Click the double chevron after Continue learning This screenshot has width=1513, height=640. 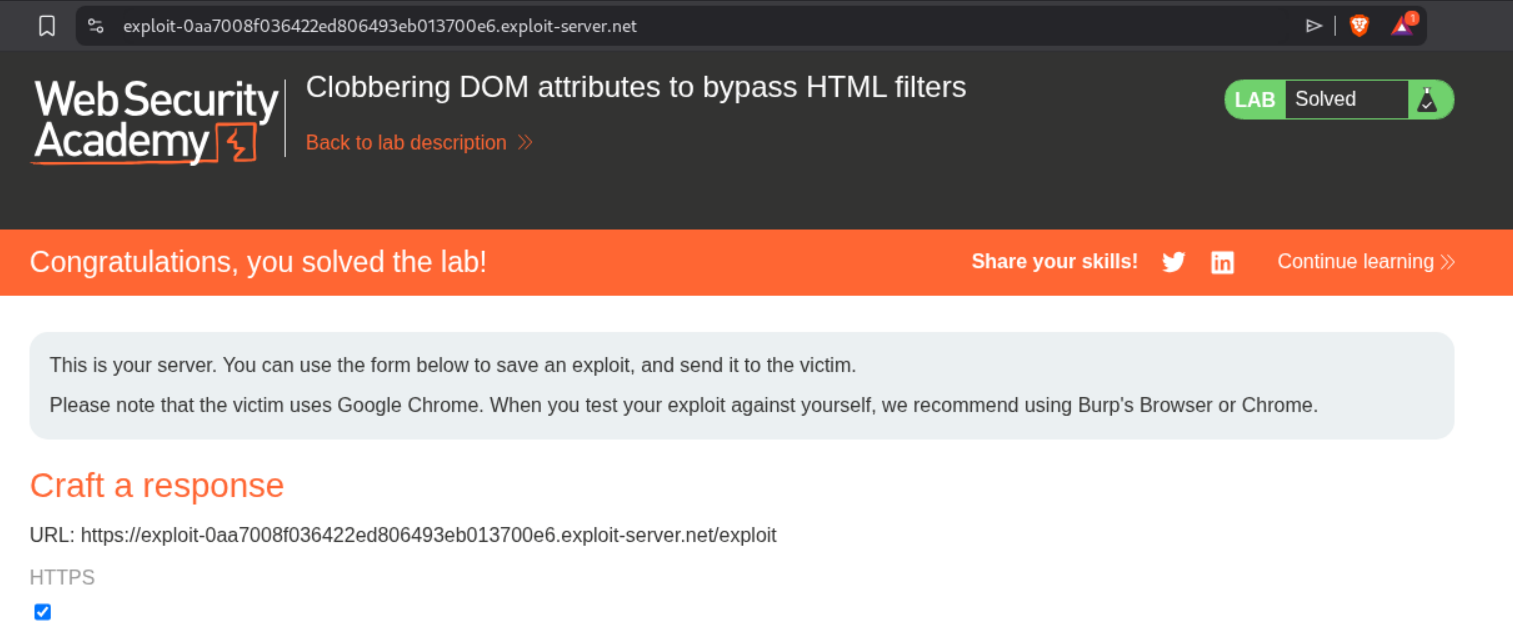point(1447,262)
